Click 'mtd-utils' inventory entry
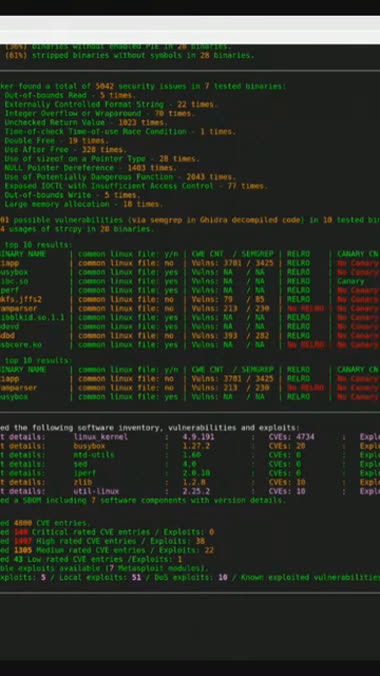This screenshot has height=676, width=380. 94,455
